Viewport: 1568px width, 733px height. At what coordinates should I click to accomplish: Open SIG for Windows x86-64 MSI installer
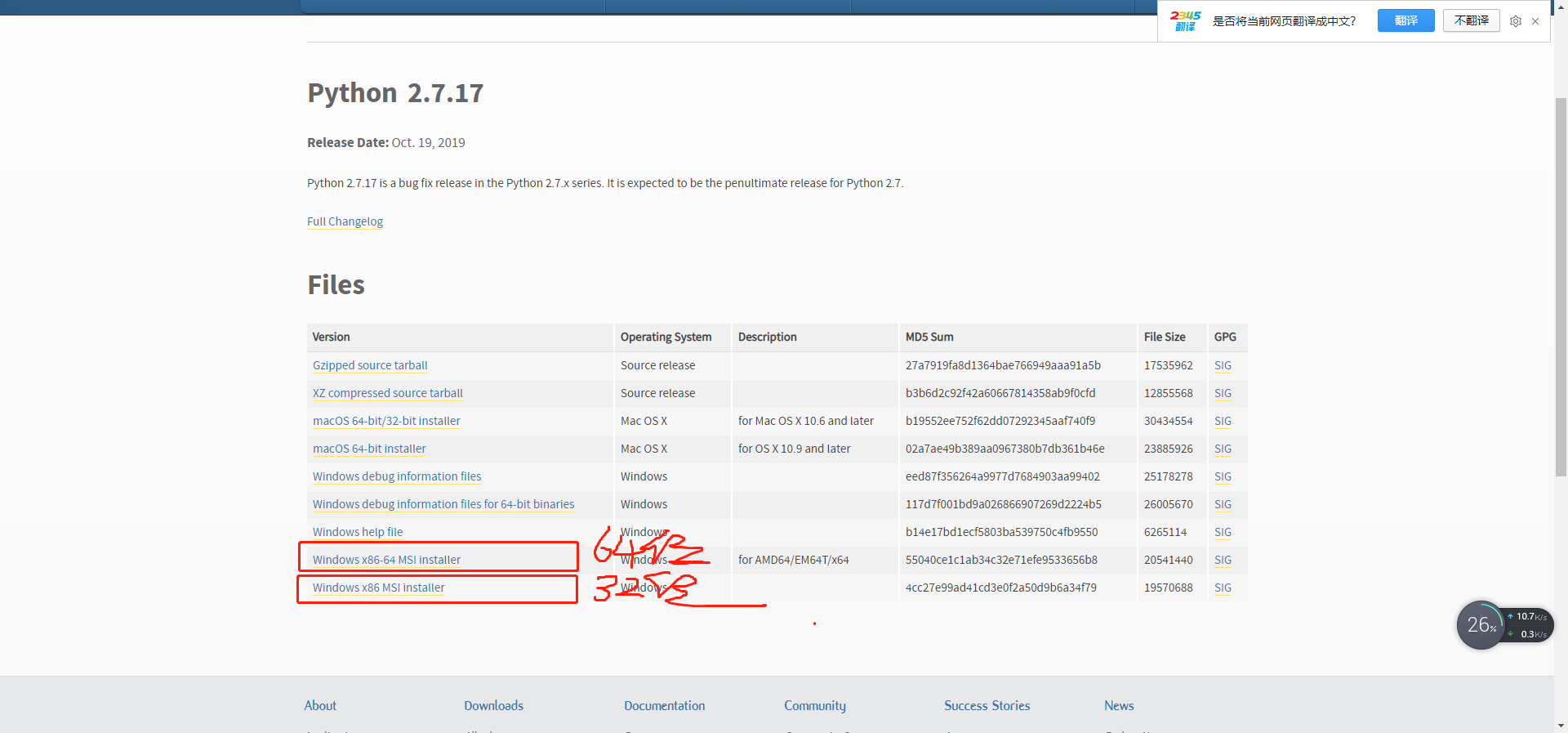(x=1223, y=560)
